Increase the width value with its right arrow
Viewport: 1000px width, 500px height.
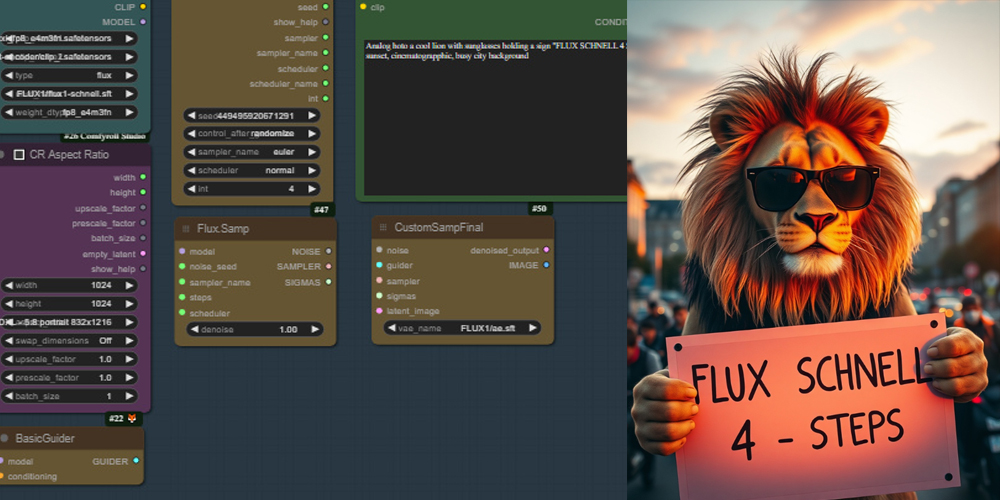pyautogui.click(x=129, y=285)
